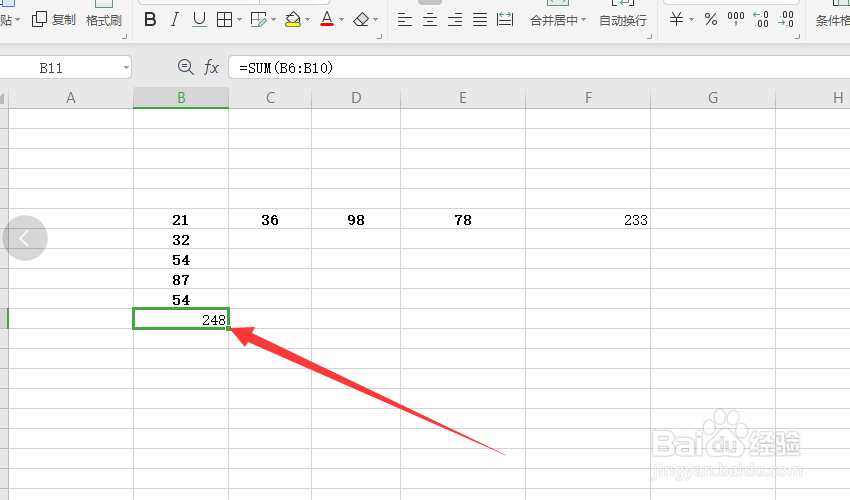This screenshot has width=850, height=500.
Task: Click the eraser clear icon
Action: [360, 20]
